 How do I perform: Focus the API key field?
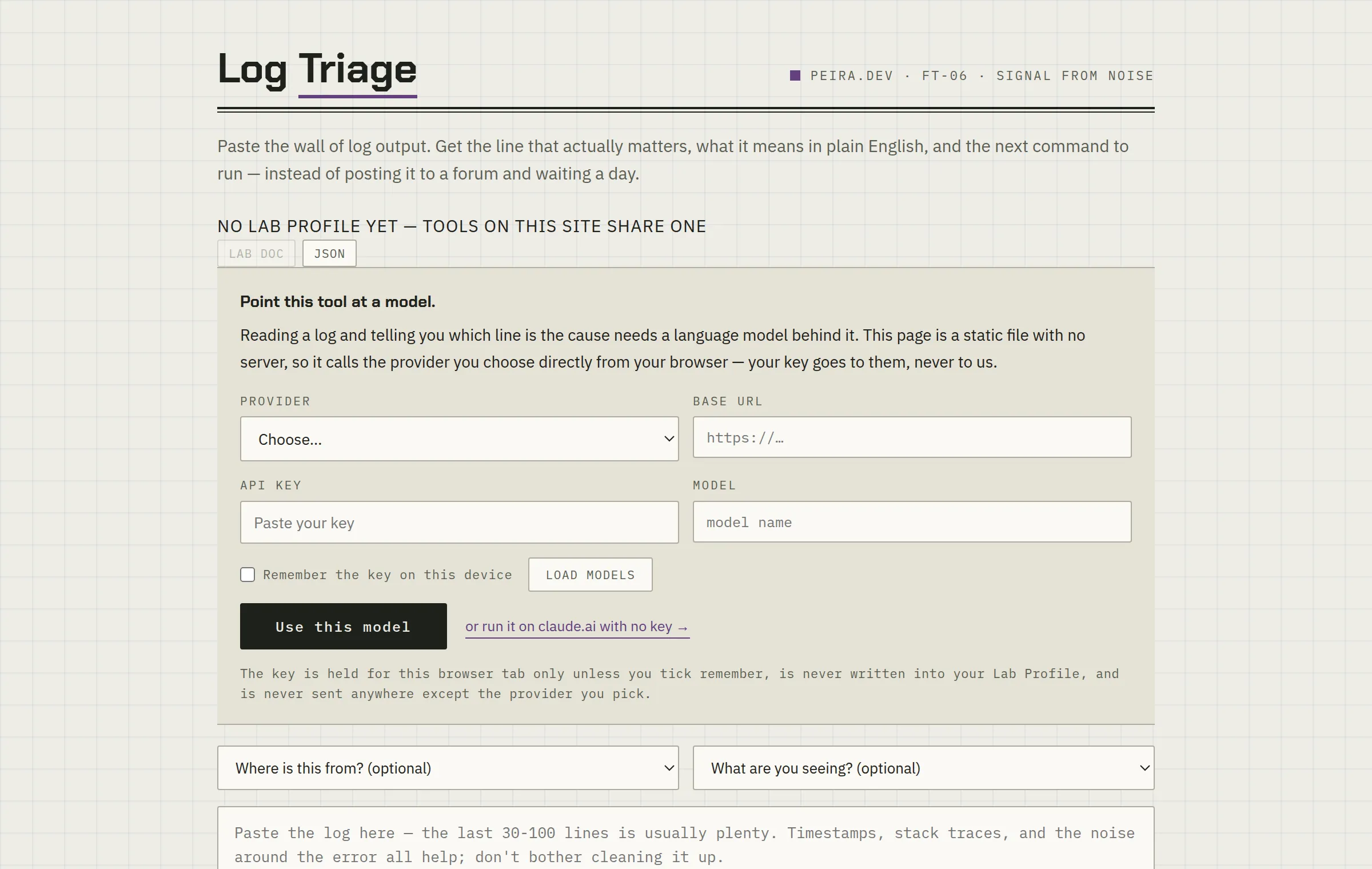(x=459, y=522)
